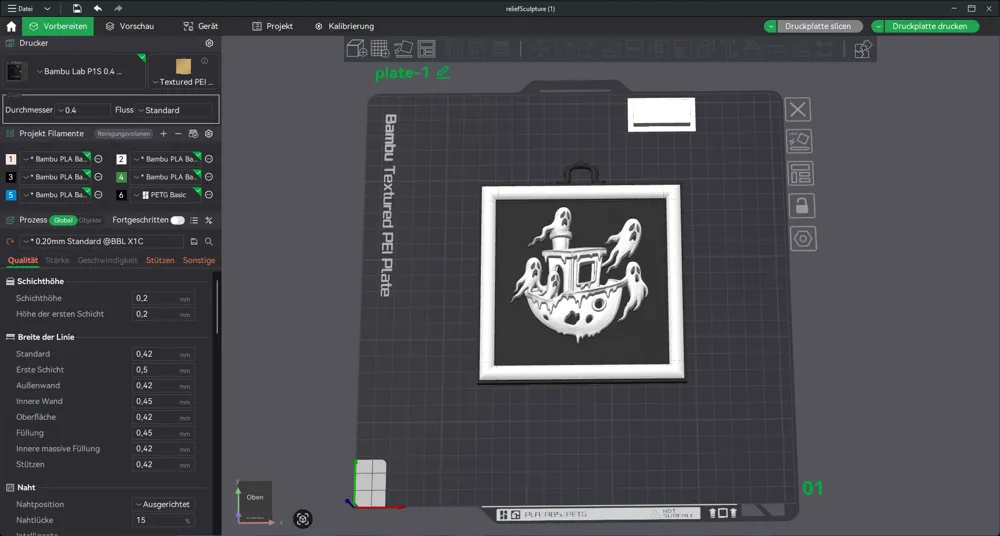The width and height of the screenshot is (1000, 536).
Task: Select the Stärke settings tab
Action: 57,260
